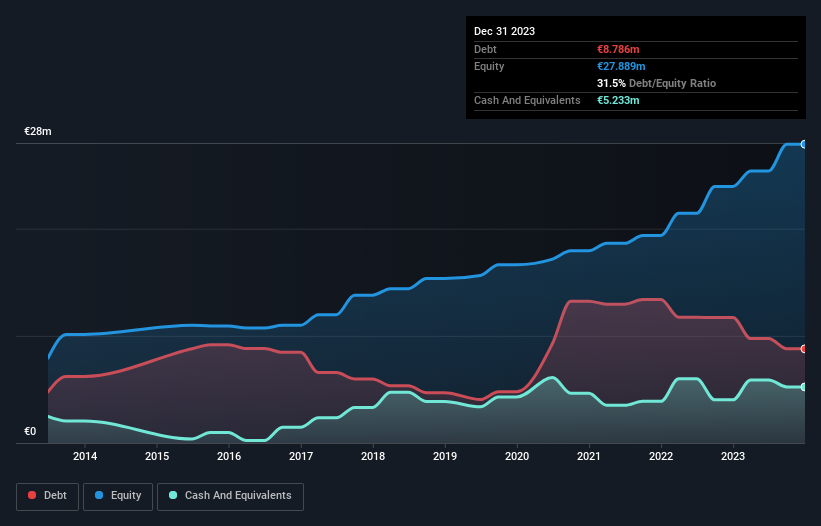Click the €28m y-axis label
This screenshot has width=821, height=526.
click(x=38, y=131)
